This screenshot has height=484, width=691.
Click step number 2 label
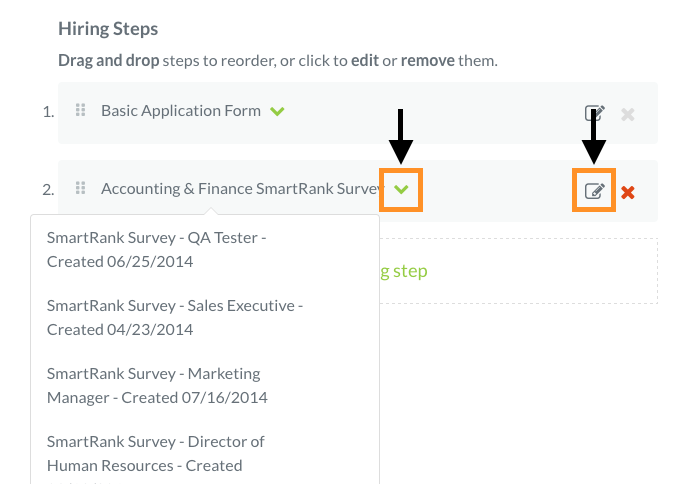coord(48,190)
